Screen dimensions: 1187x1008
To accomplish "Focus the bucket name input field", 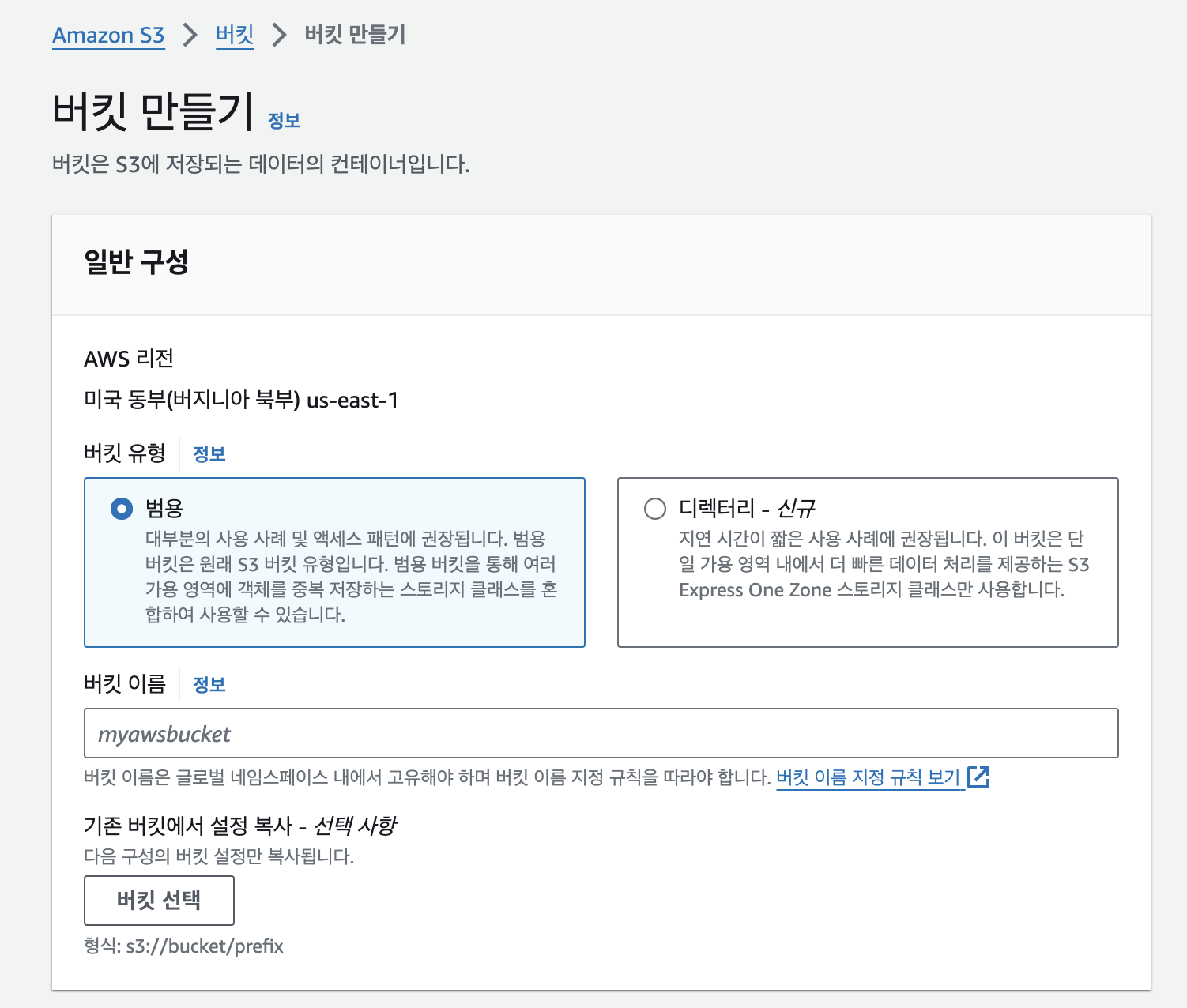I will (601, 733).
